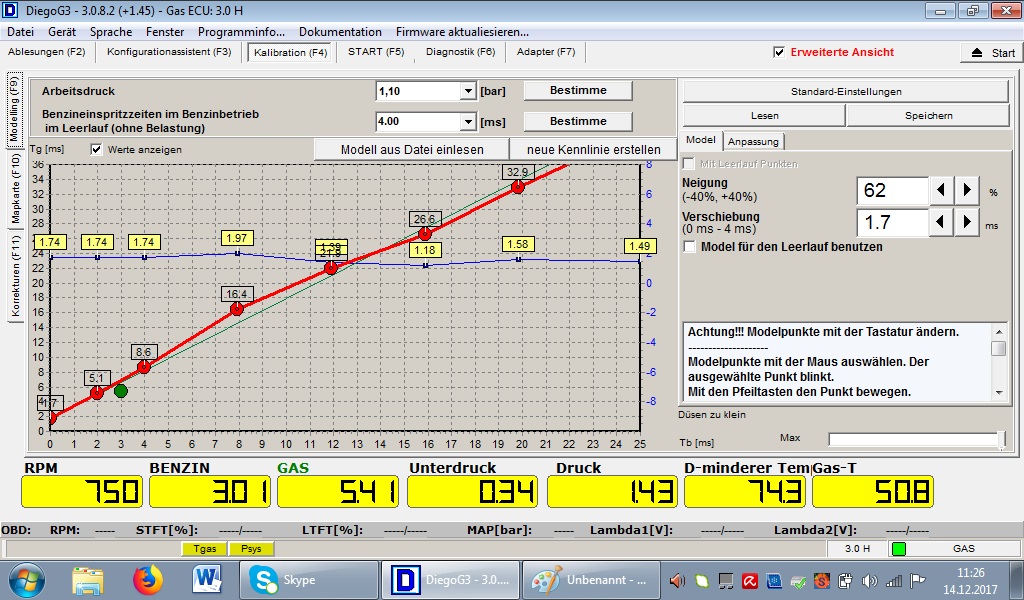
Task: Select the red curve point labeled 16.4
Action: point(237,309)
